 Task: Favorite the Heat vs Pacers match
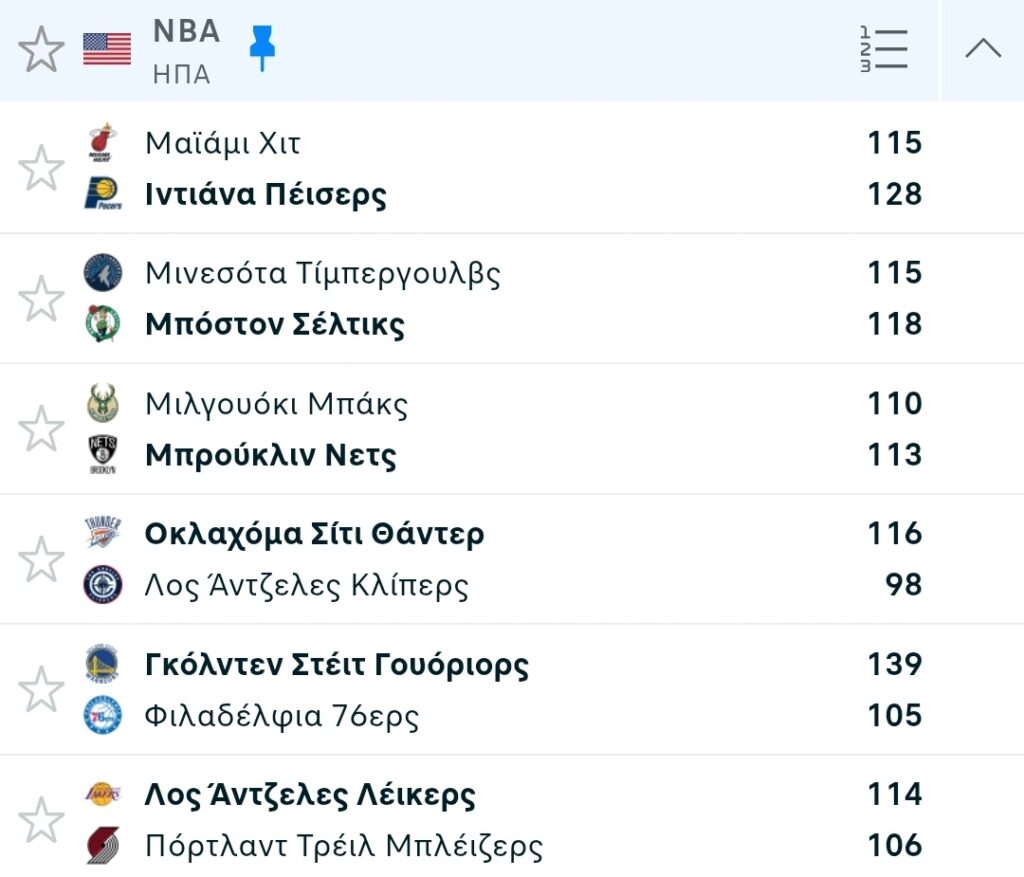pyautogui.click(x=41, y=168)
